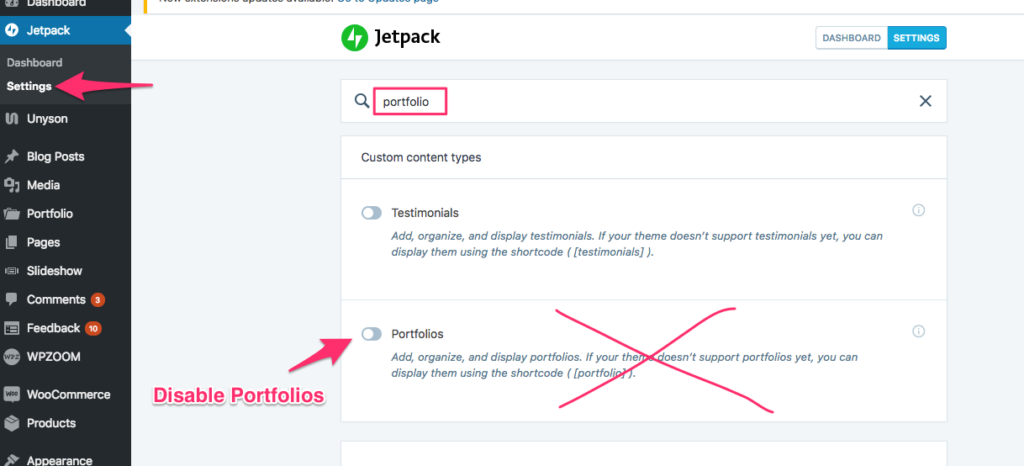The height and width of the screenshot is (466, 1024).
Task: Open Jetpack Dashboard submenu item
Action: (x=34, y=62)
